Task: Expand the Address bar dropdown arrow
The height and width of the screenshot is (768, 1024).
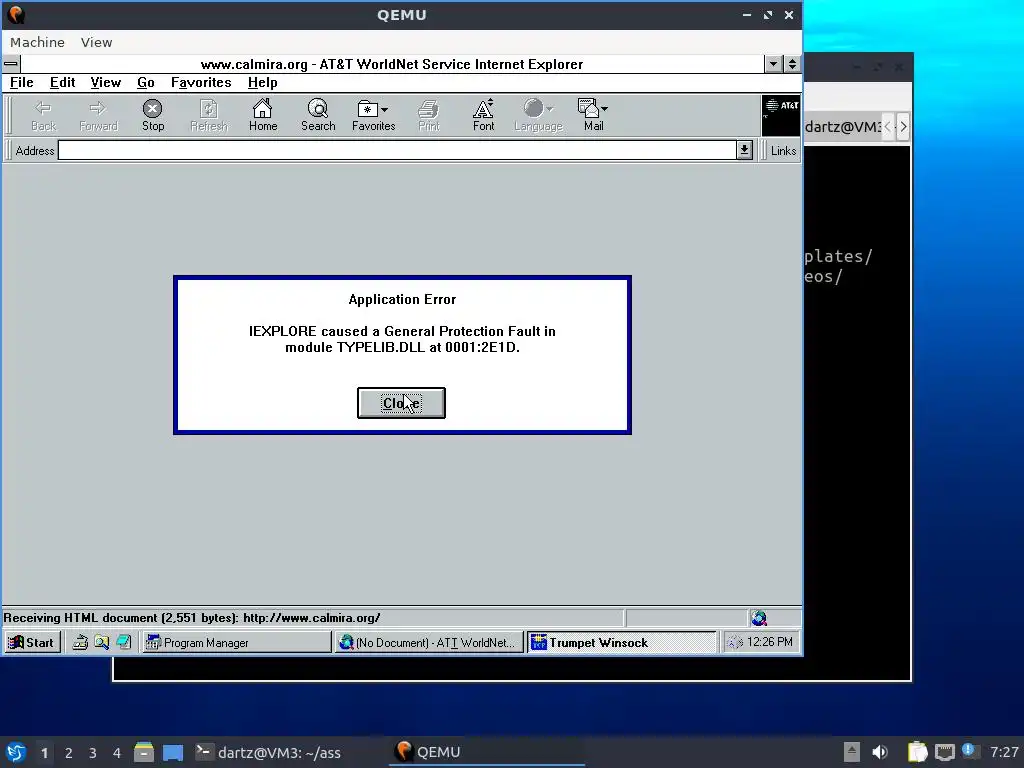Action: (744, 150)
